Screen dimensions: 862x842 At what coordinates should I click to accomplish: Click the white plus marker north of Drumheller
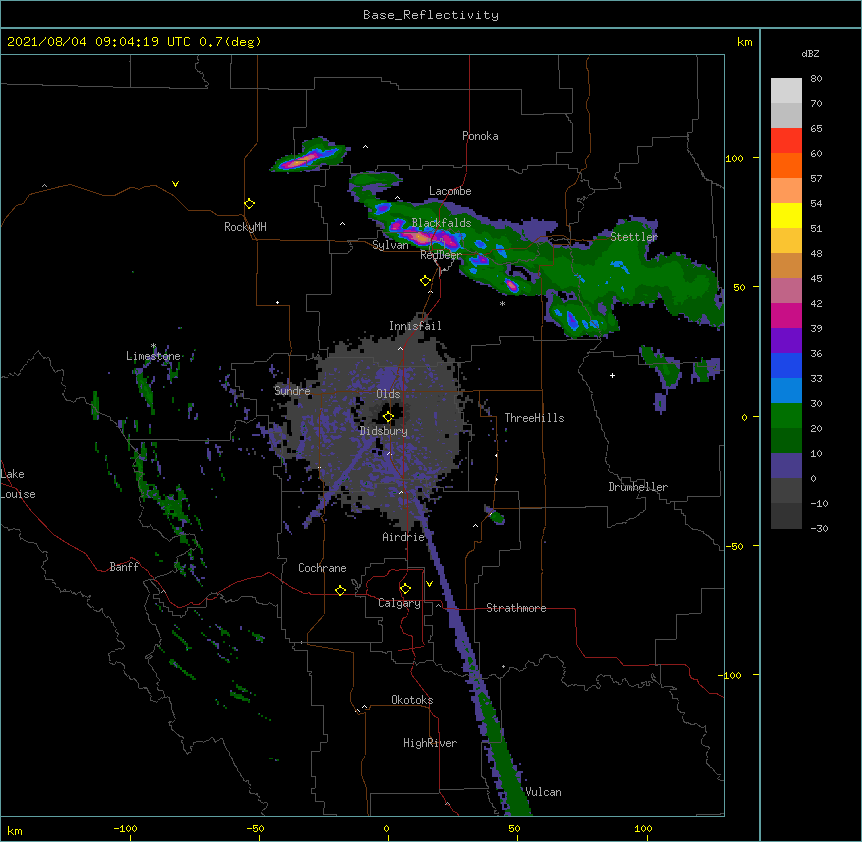(x=612, y=375)
